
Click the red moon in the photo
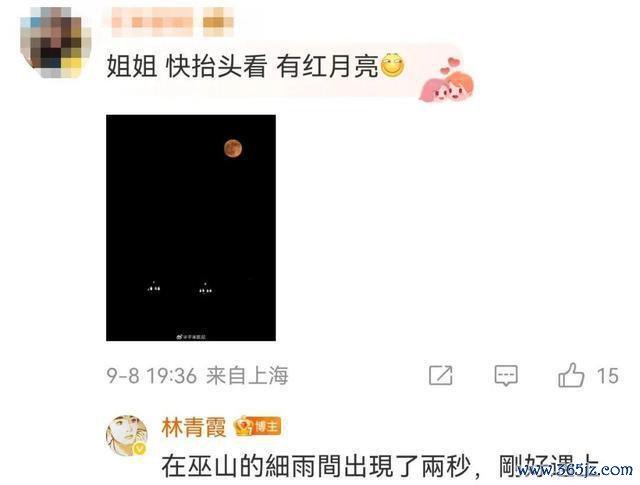click(233, 148)
